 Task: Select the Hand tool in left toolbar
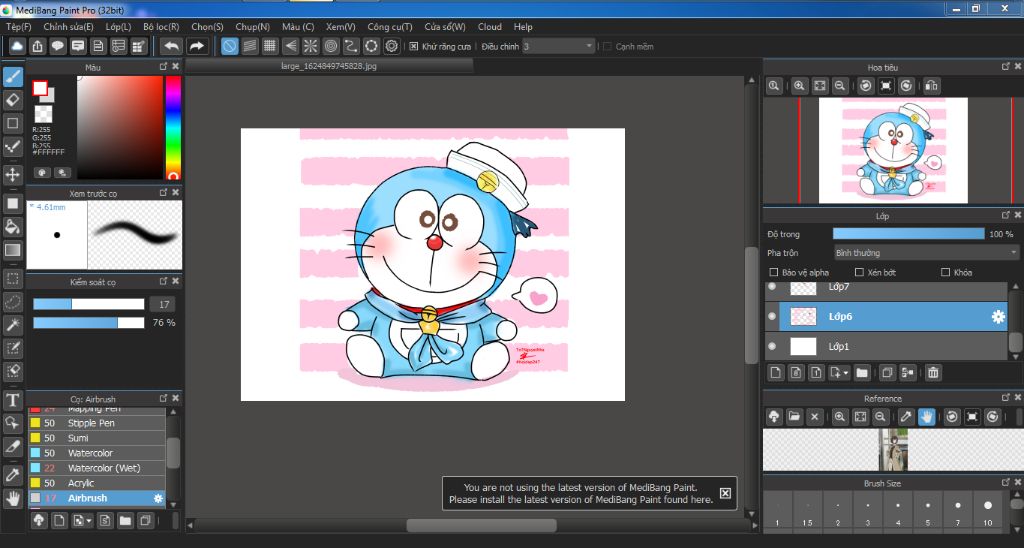pyautogui.click(x=12, y=499)
